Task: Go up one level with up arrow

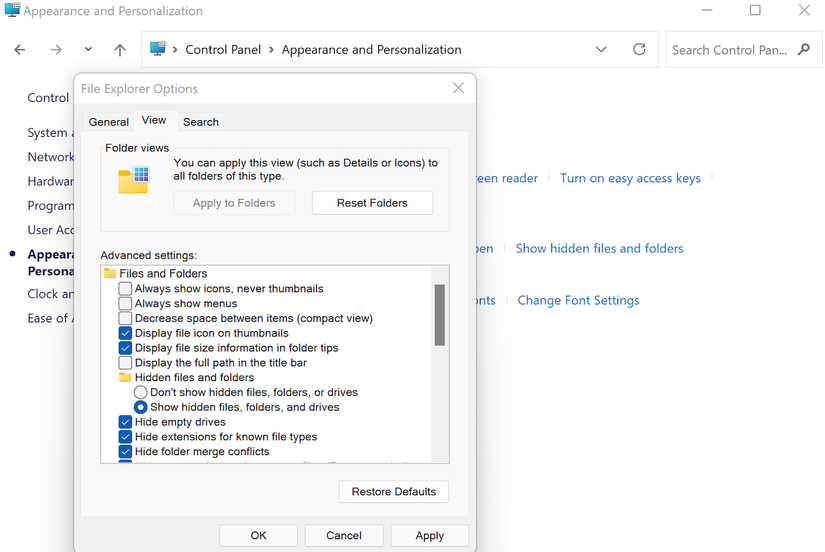Action: click(120, 50)
